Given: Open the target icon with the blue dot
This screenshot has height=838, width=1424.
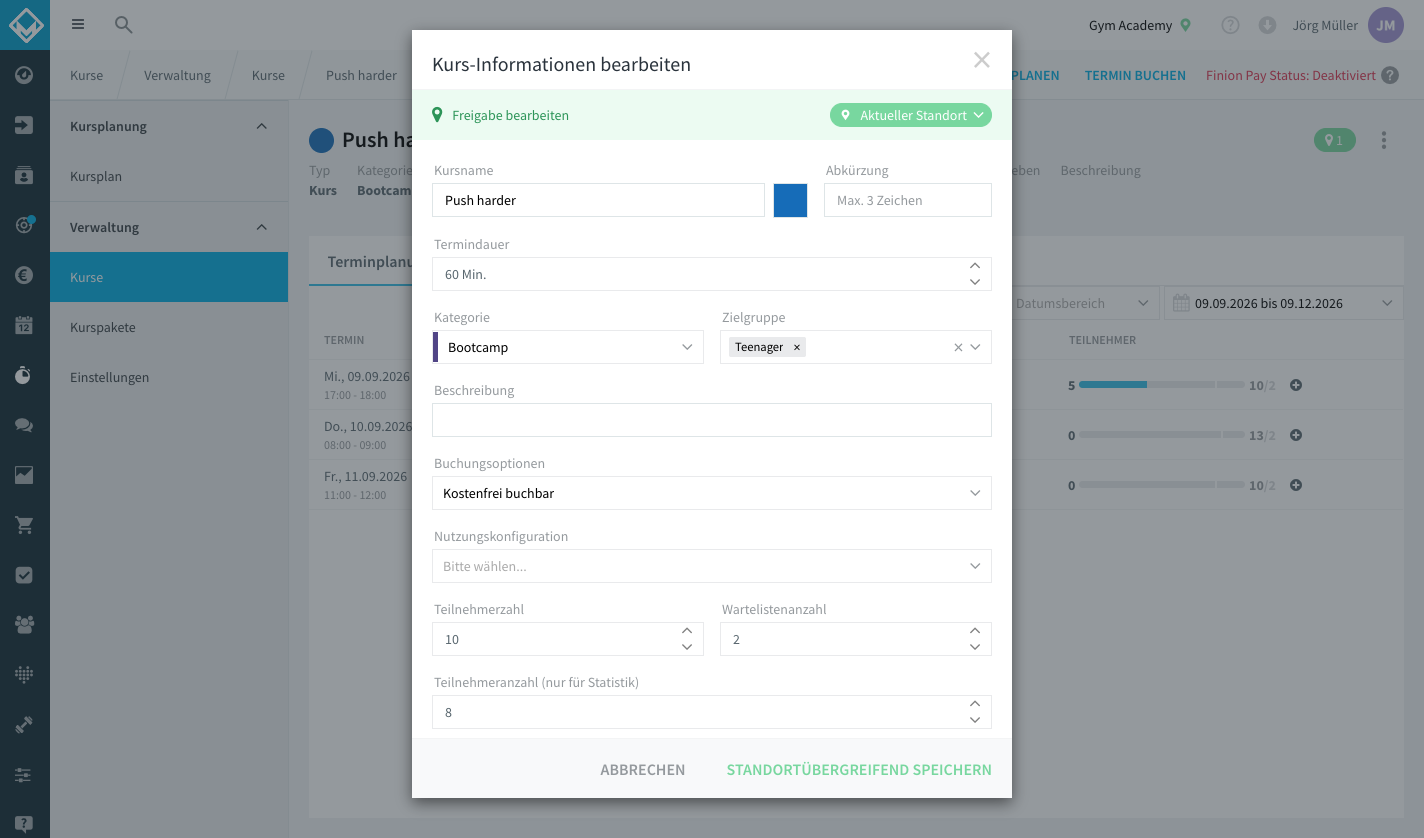Looking at the screenshot, I should tap(25, 225).
